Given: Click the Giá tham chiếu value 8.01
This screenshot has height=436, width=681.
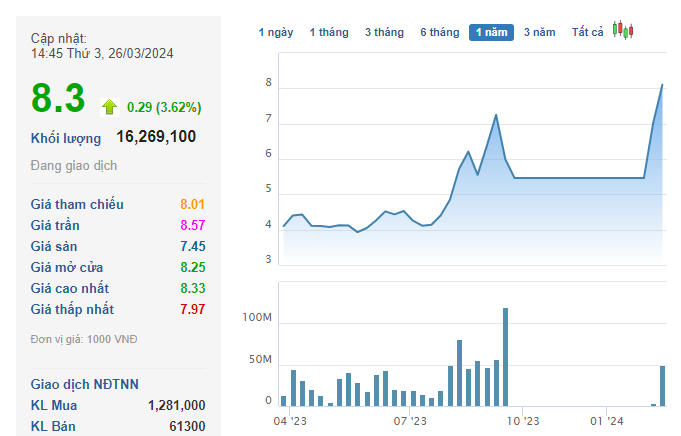Looking at the screenshot, I should [x=192, y=204].
